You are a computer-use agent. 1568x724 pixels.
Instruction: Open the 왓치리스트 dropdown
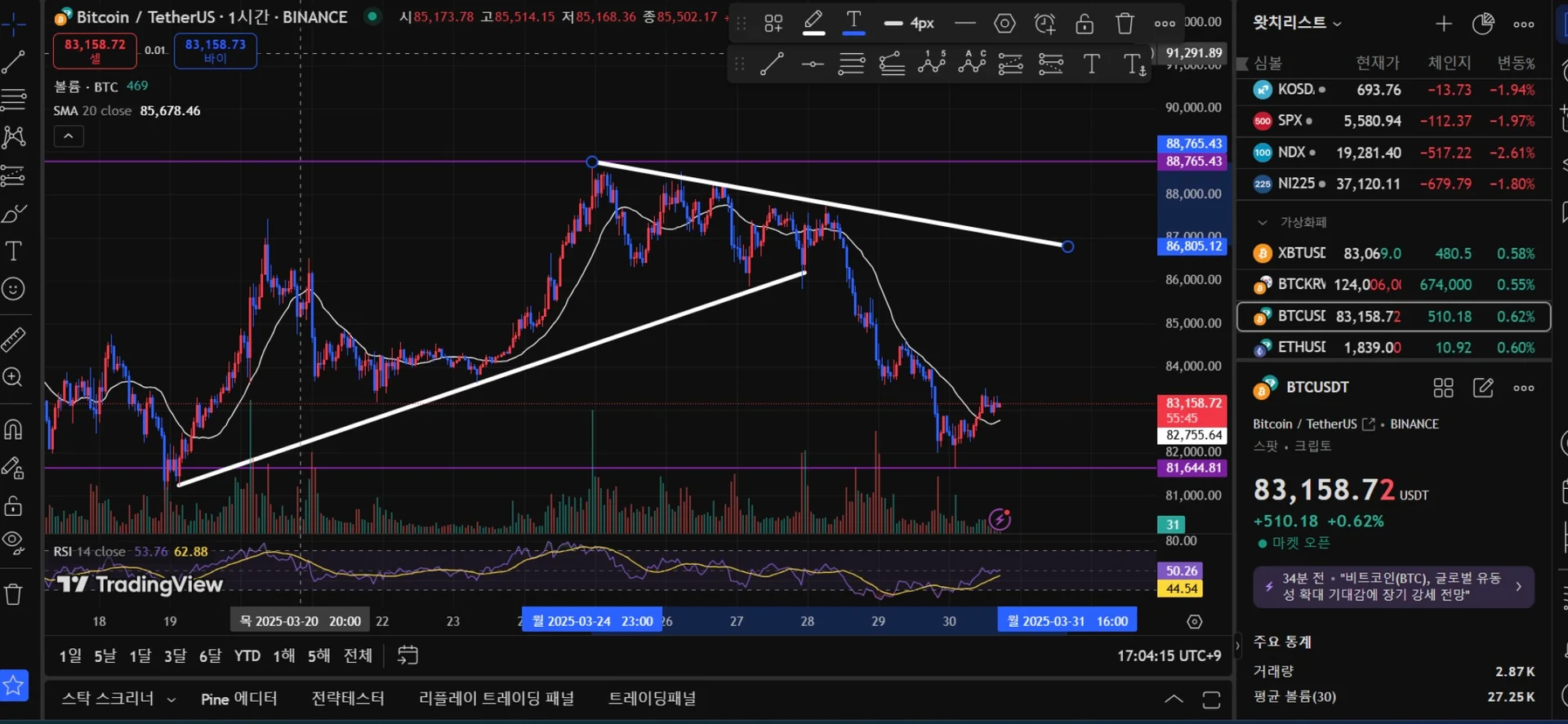(1298, 23)
